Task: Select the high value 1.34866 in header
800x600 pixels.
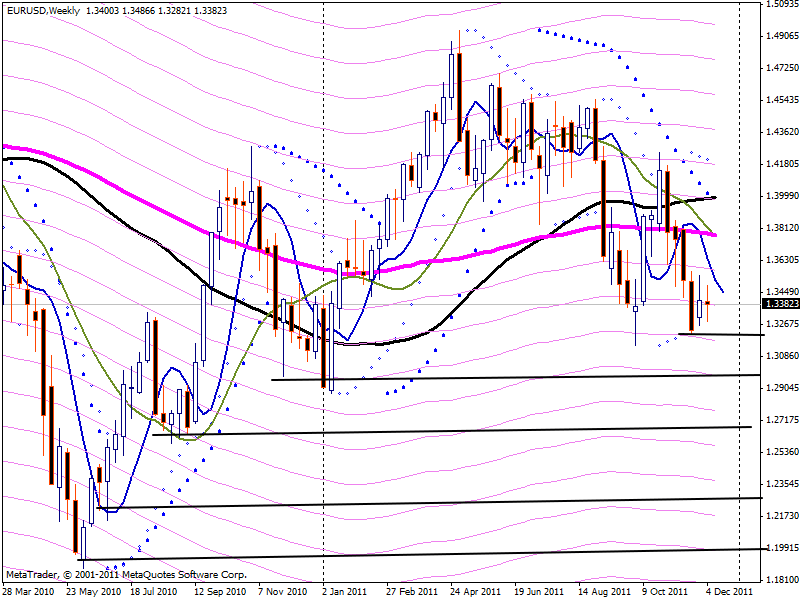Action: pos(139,11)
